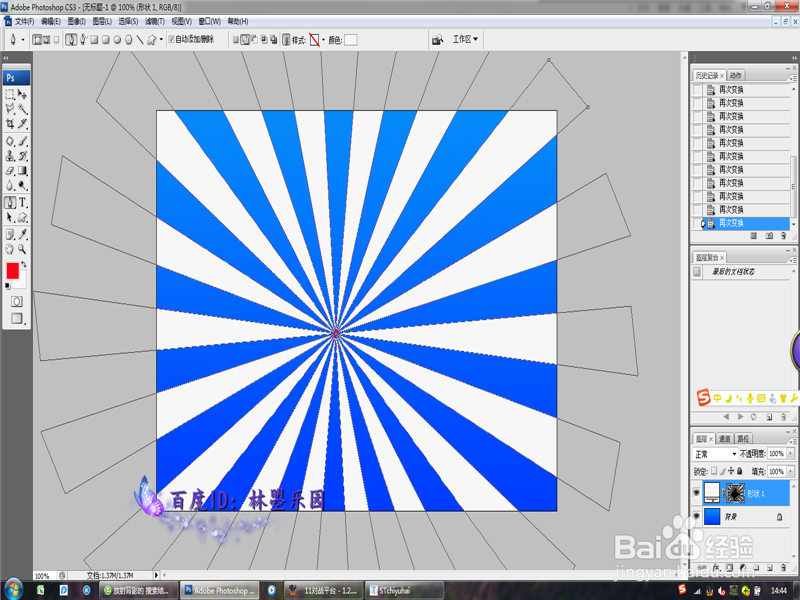Image resolution: width=800 pixels, height=600 pixels.
Task: Click red foreground color swatch
Action: [12, 271]
